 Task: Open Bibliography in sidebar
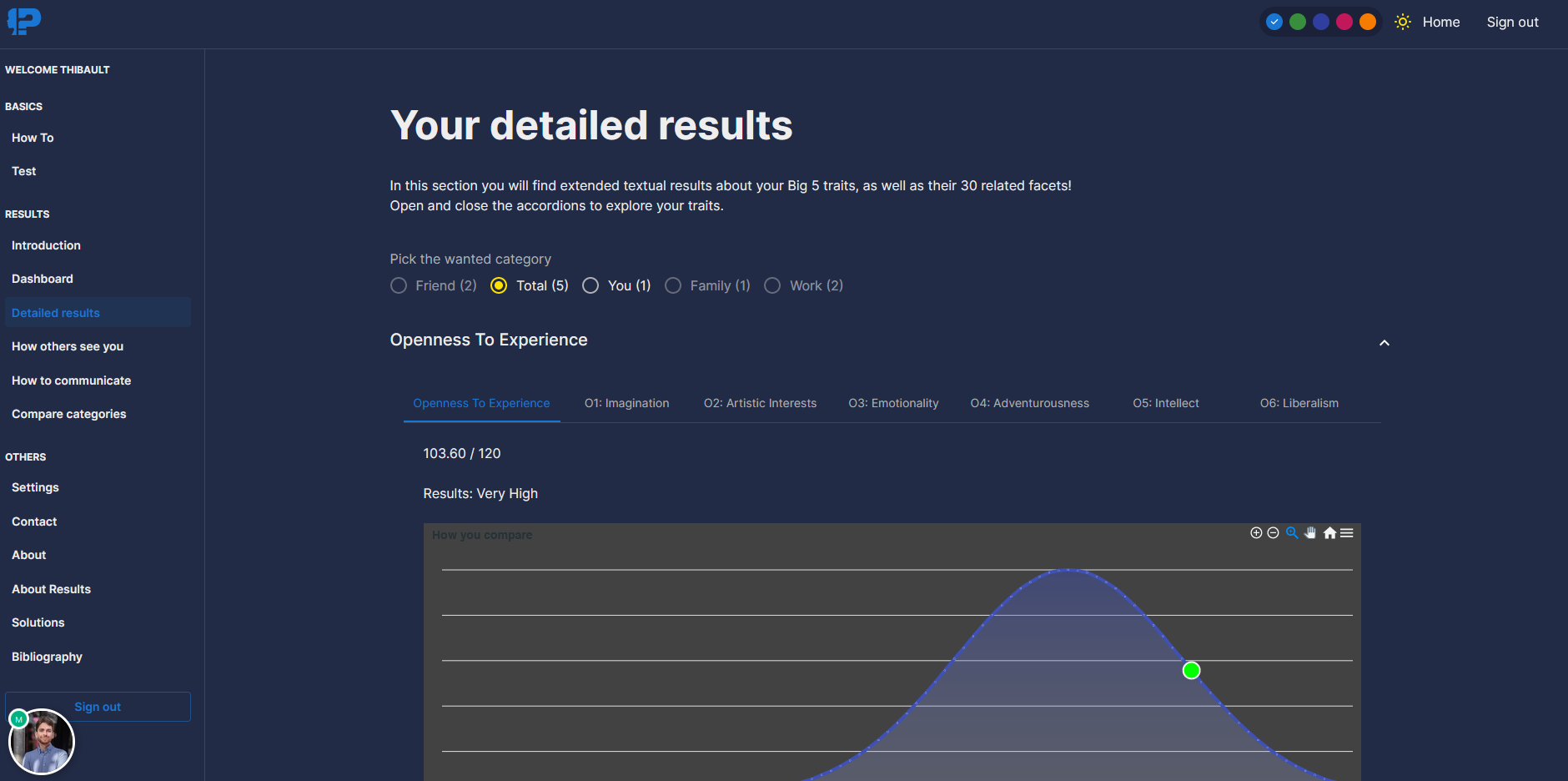coord(47,657)
